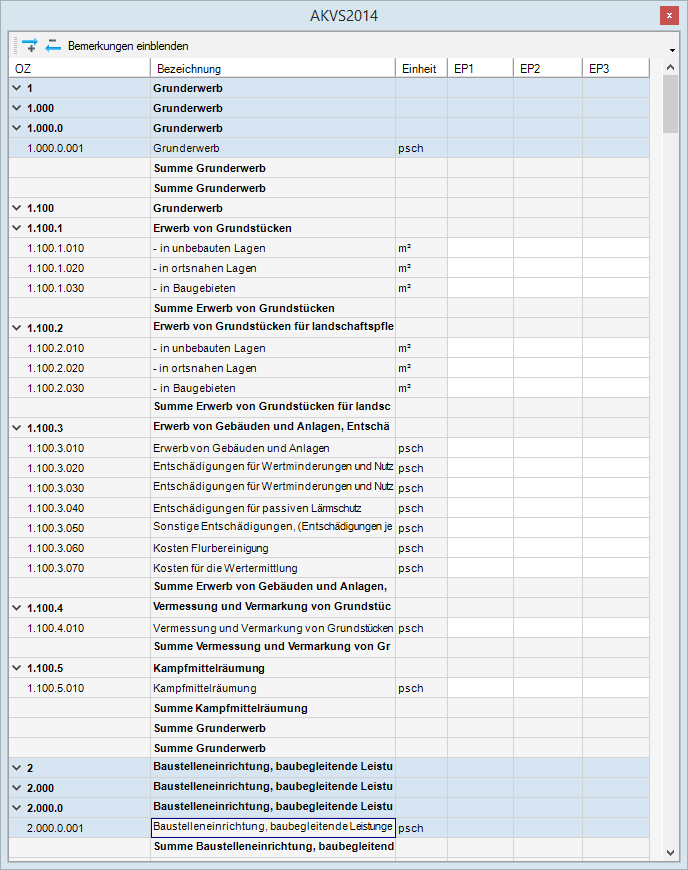This screenshot has height=870, width=688.
Task: Select row 1.100.1.020
Action: [x=329, y=268]
